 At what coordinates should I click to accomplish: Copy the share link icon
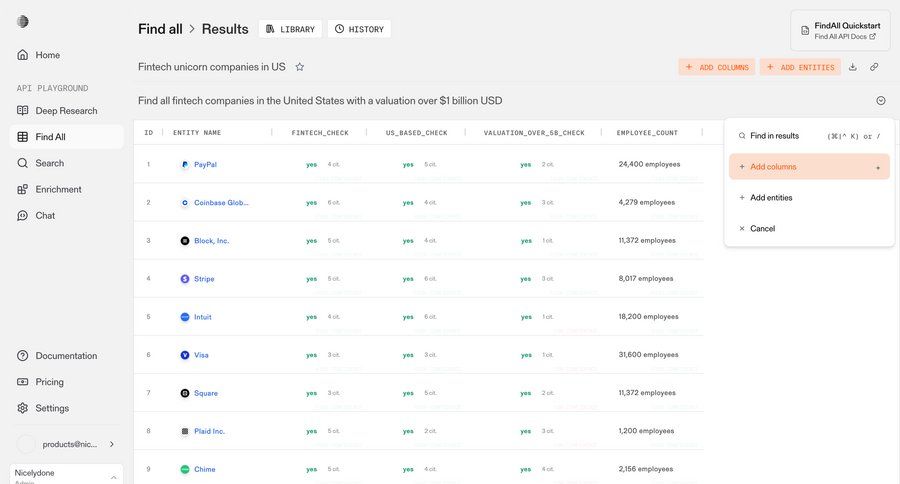[874, 67]
